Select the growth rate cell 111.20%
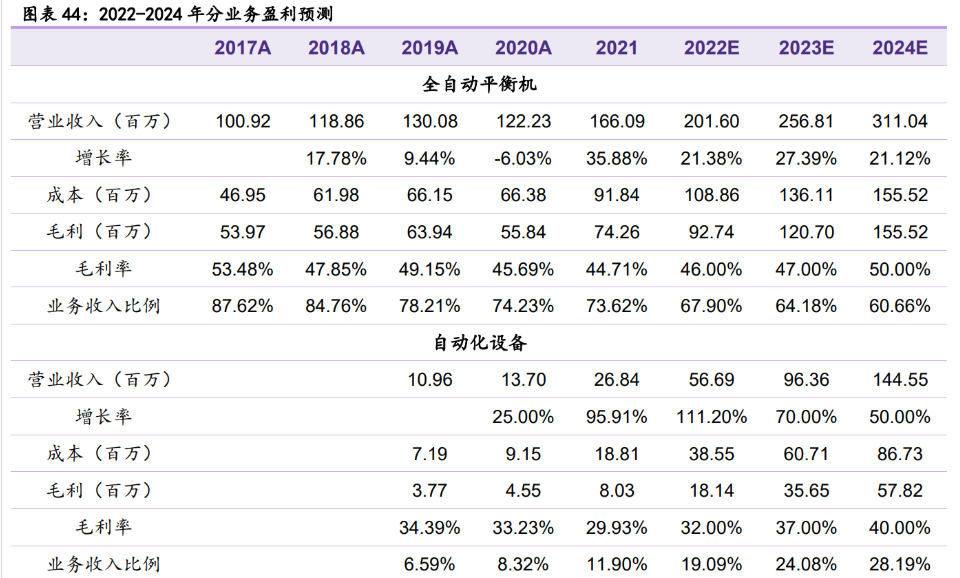960x578 pixels. [711, 417]
